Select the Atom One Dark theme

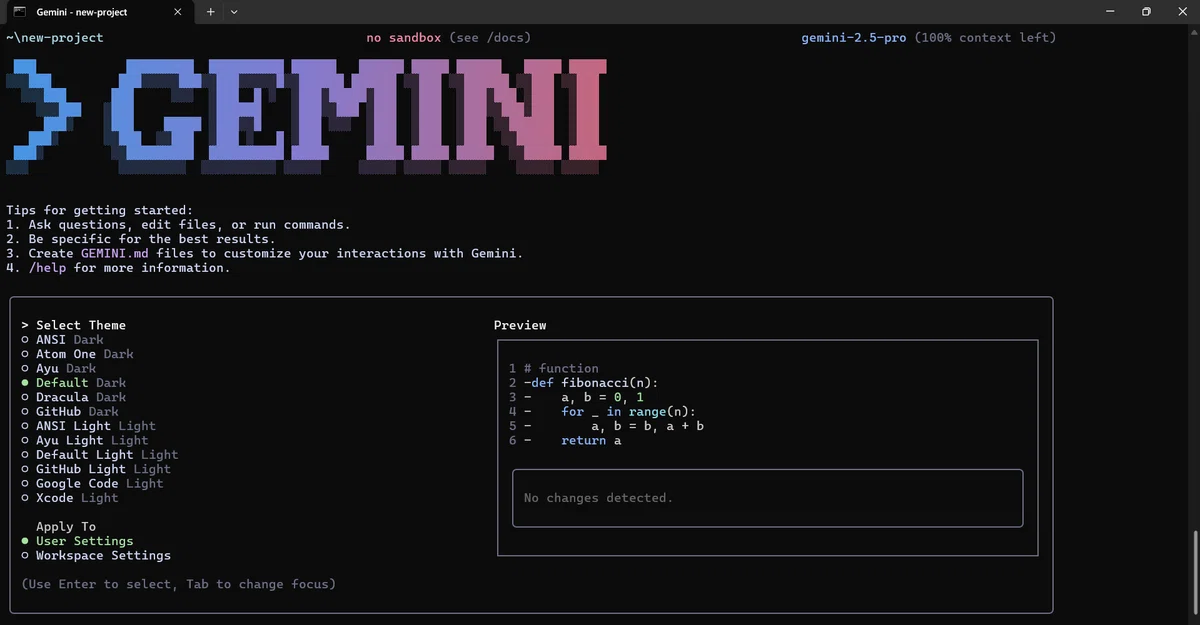77,354
